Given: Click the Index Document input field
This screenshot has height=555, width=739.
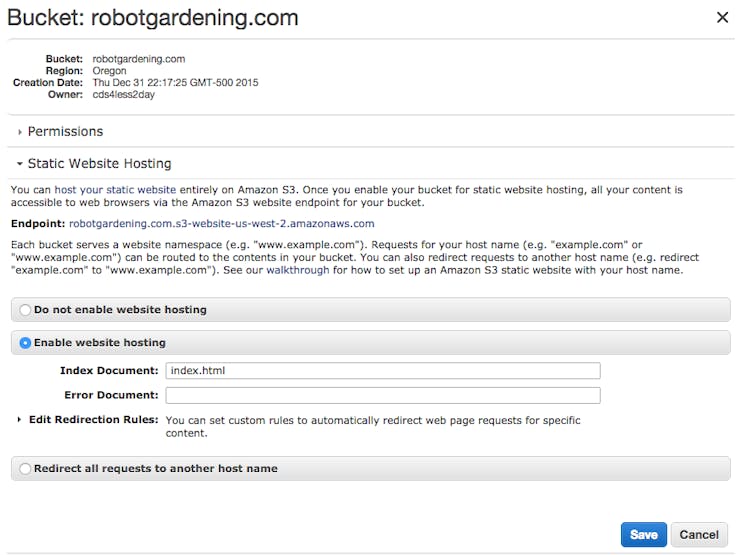Looking at the screenshot, I should point(383,371).
